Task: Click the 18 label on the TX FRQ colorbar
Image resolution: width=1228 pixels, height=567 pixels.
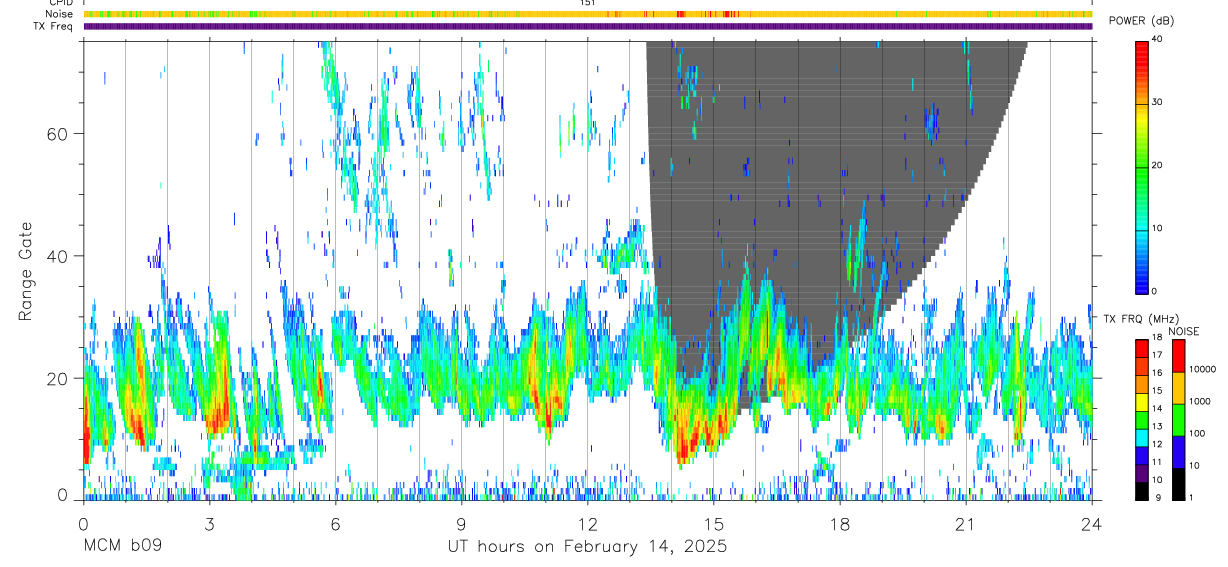Action: (x=1157, y=337)
